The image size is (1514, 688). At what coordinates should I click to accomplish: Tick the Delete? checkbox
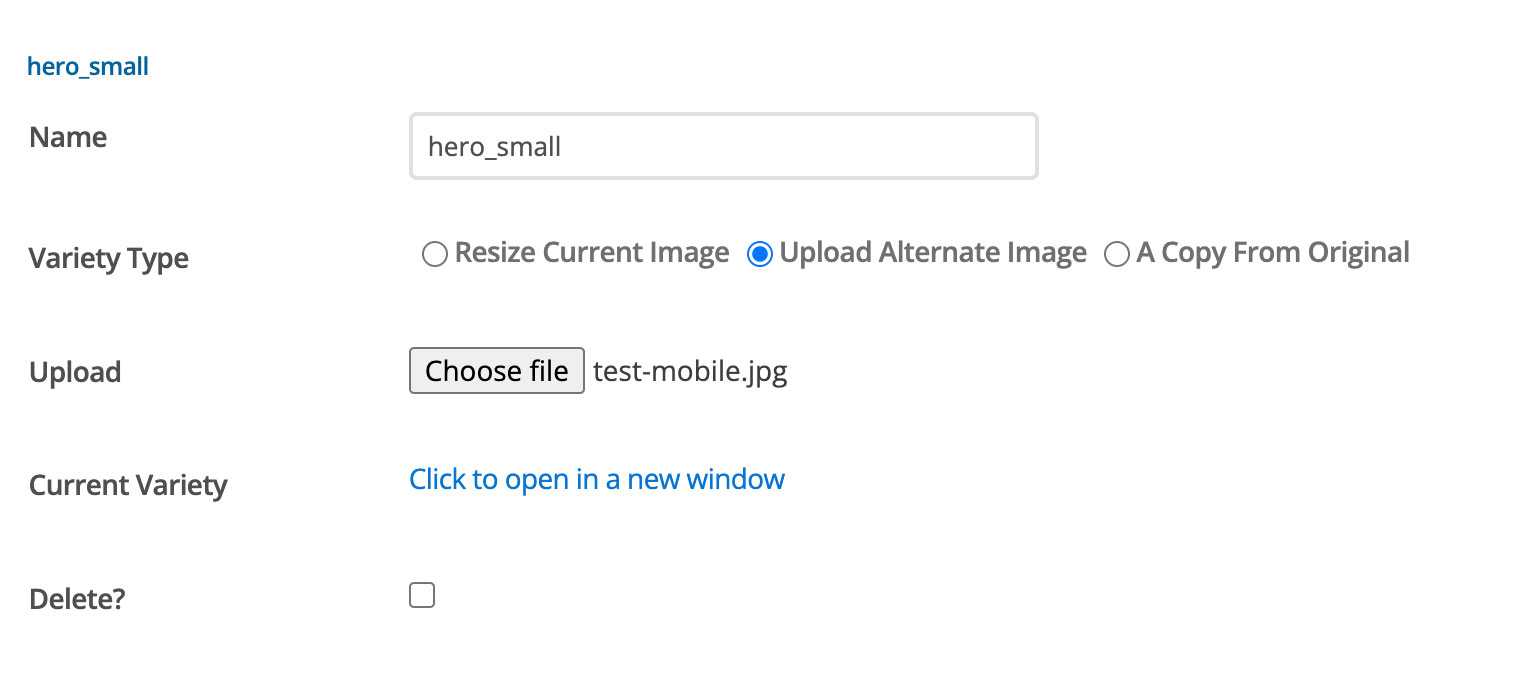coord(422,596)
